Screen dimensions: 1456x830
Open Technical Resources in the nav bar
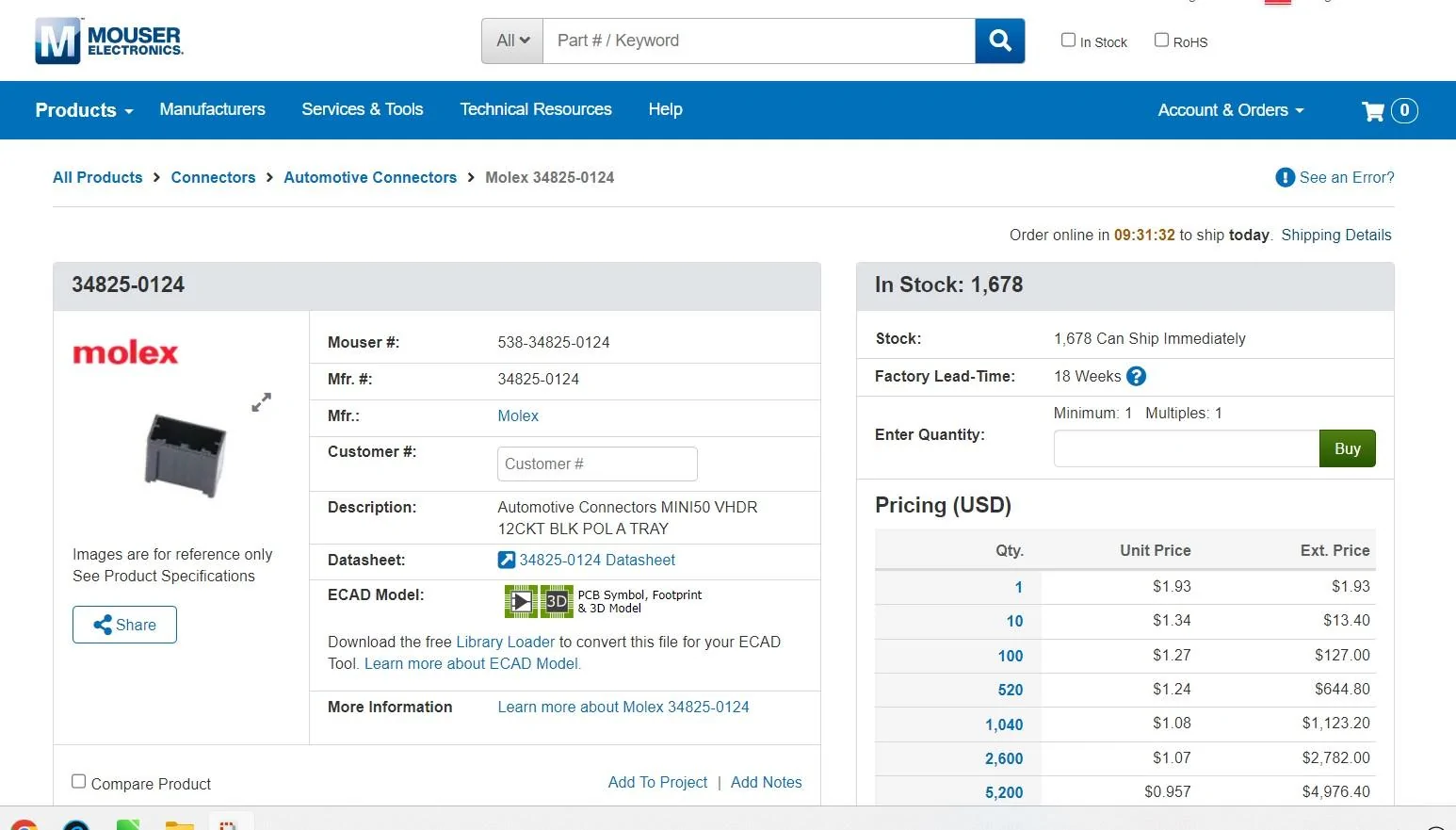pyautogui.click(x=536, y=109)
